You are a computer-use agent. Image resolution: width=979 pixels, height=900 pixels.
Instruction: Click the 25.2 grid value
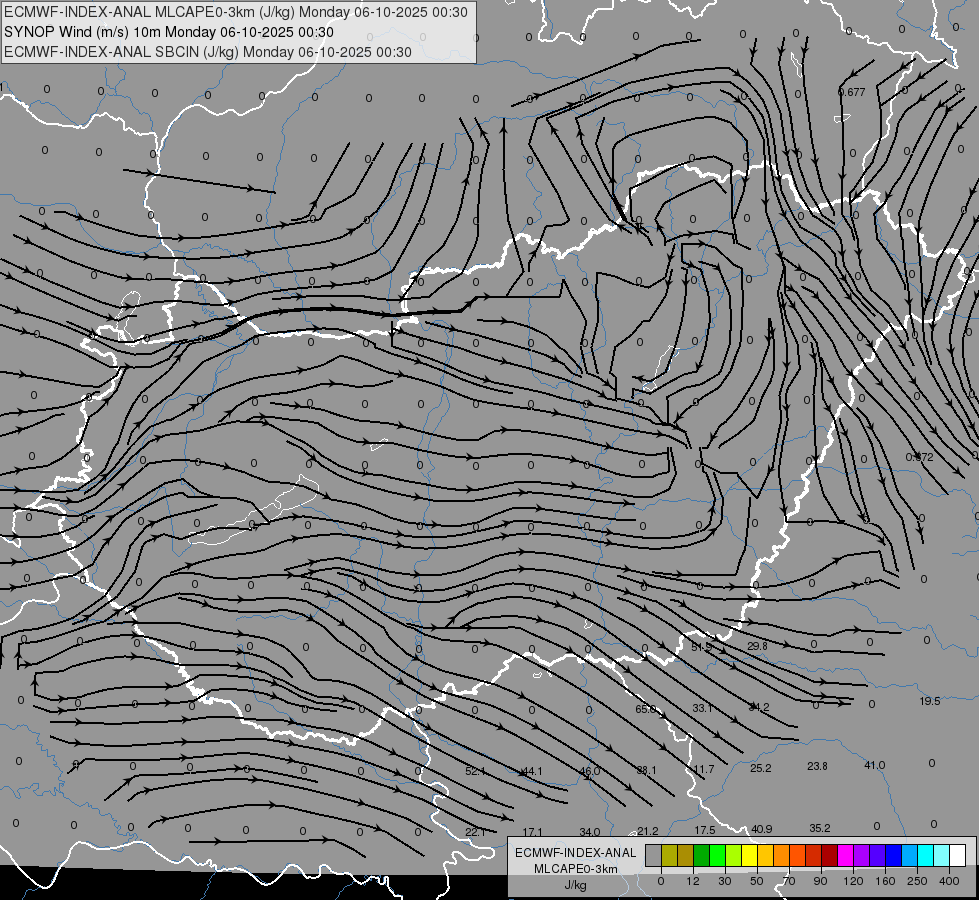(760, 768)
